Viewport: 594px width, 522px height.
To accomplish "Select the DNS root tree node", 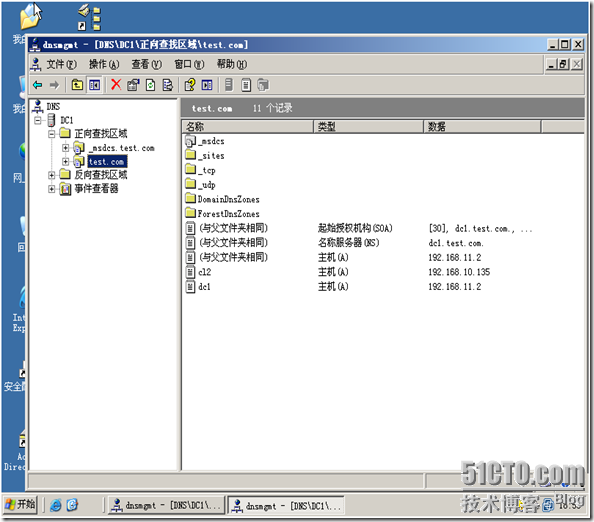I will tap(53, 107).
